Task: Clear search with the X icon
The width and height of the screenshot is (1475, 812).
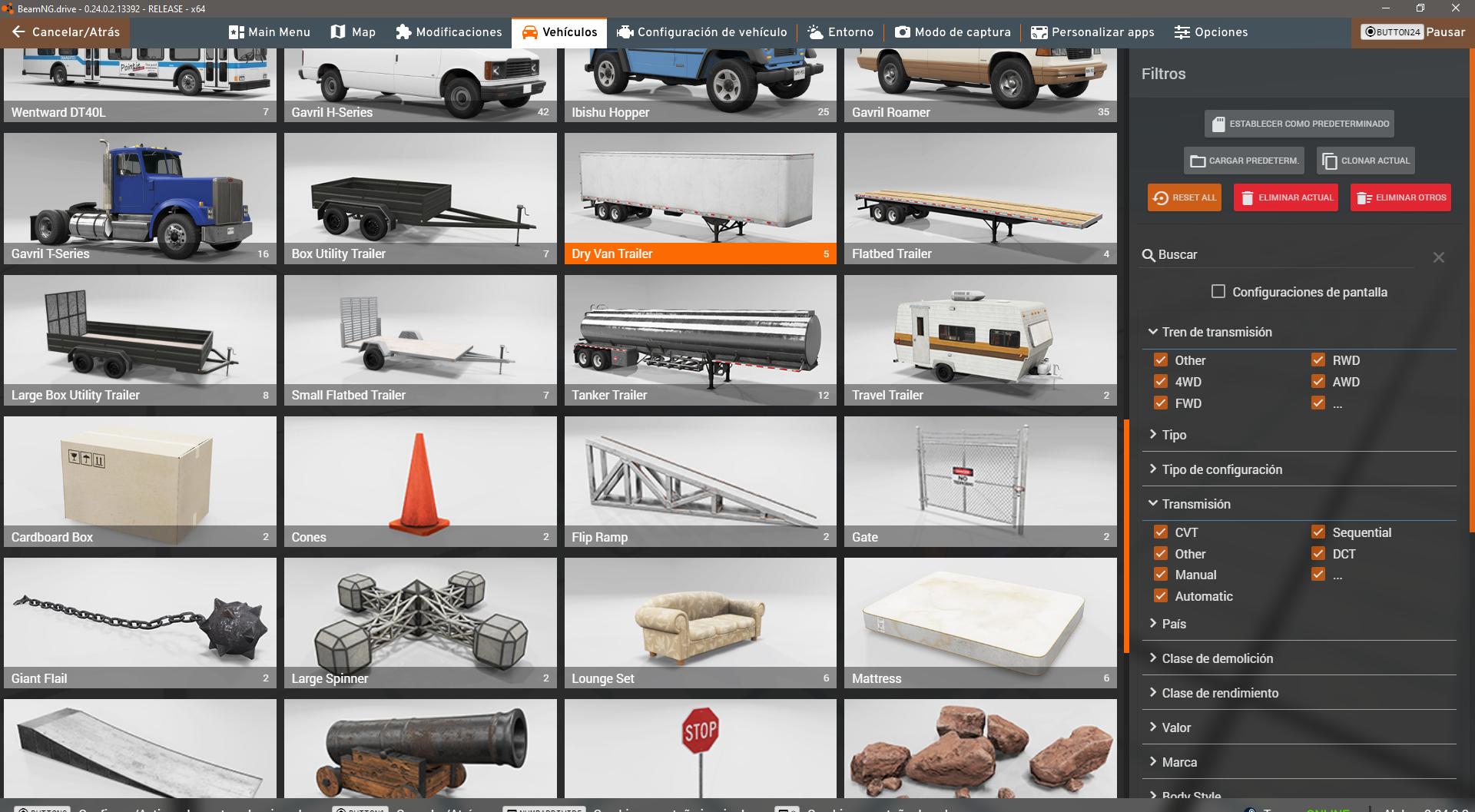Action: pyautogui.click(x=1439, y=257)
